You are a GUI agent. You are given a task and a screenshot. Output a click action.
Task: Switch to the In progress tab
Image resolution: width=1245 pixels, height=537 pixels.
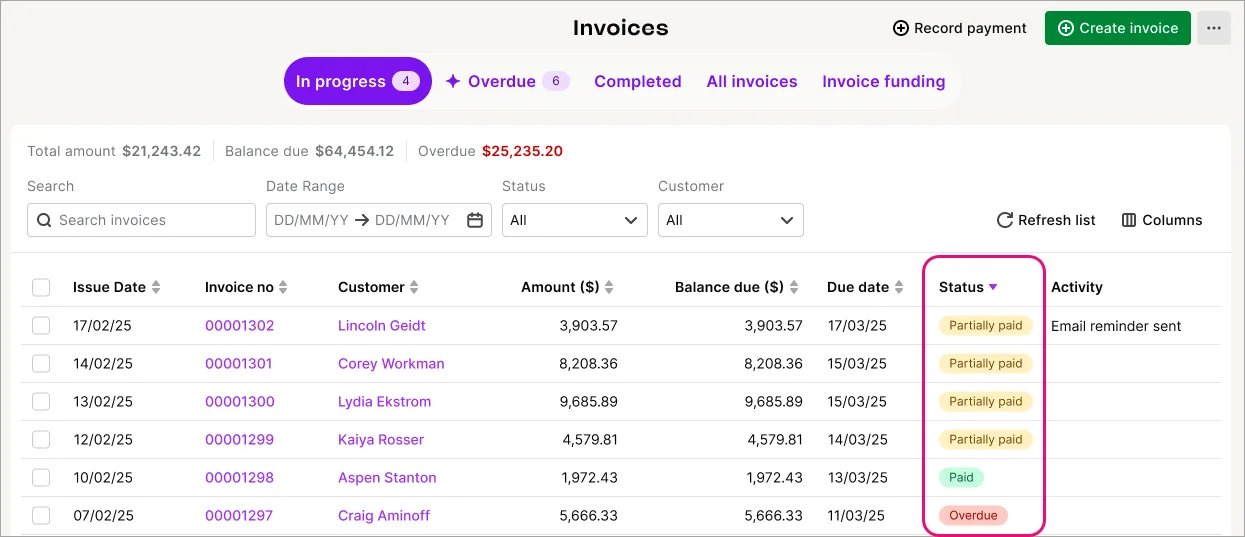pyautogui.click(x=358, y=81)
